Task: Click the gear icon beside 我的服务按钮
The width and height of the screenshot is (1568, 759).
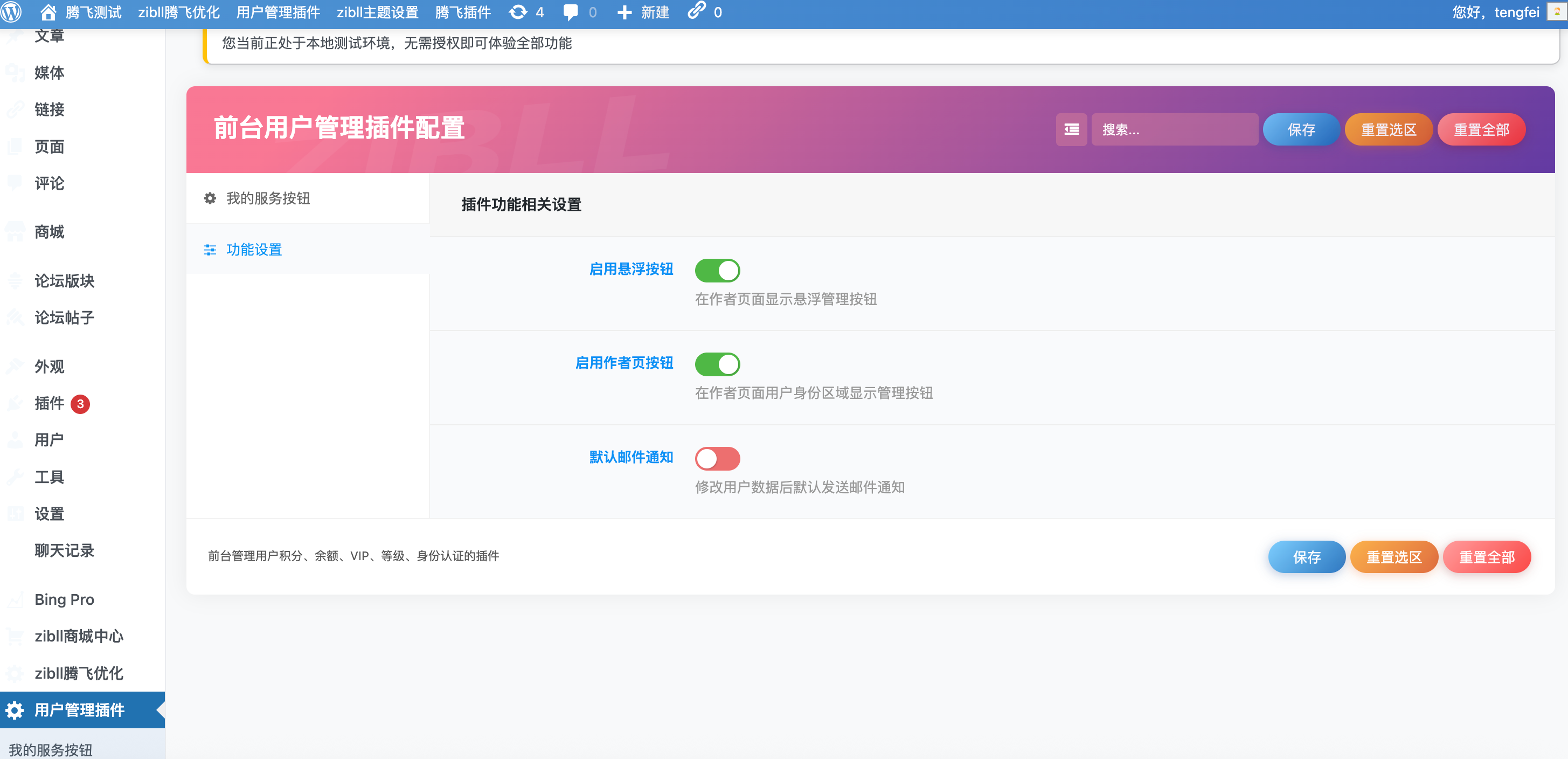Action: pyautogui.click(x=210, y=198)
